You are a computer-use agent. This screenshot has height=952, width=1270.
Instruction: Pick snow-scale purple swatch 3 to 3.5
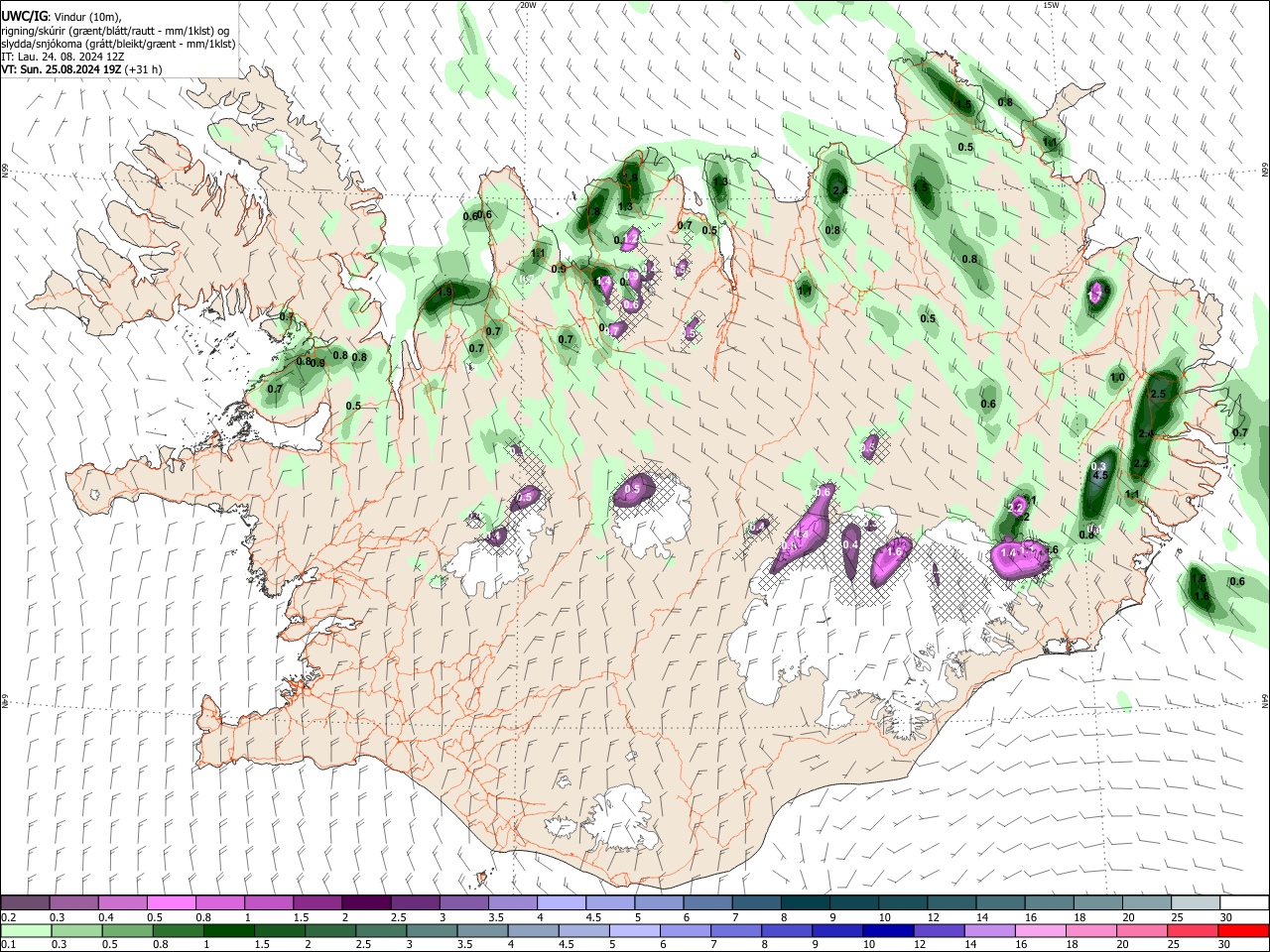463,903
